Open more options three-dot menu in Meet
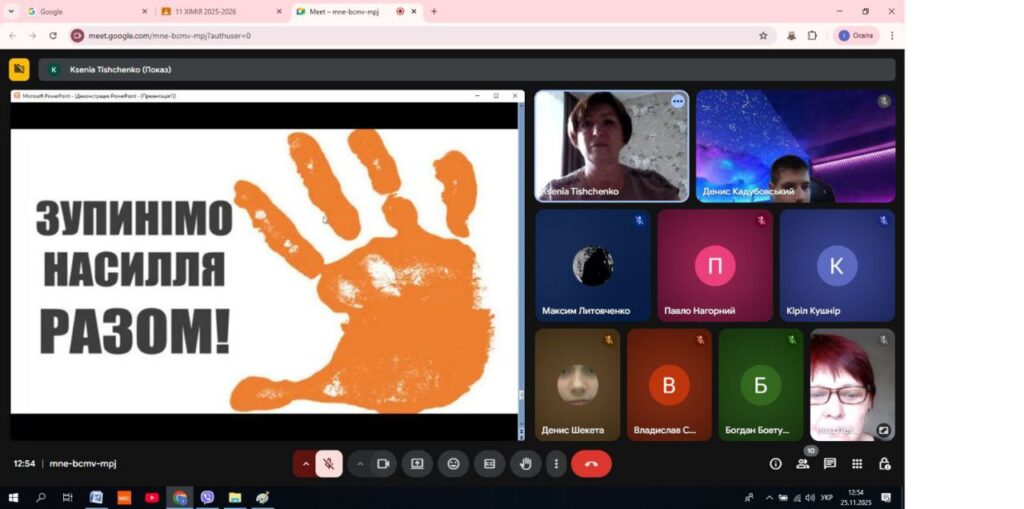 coord(556,464)
